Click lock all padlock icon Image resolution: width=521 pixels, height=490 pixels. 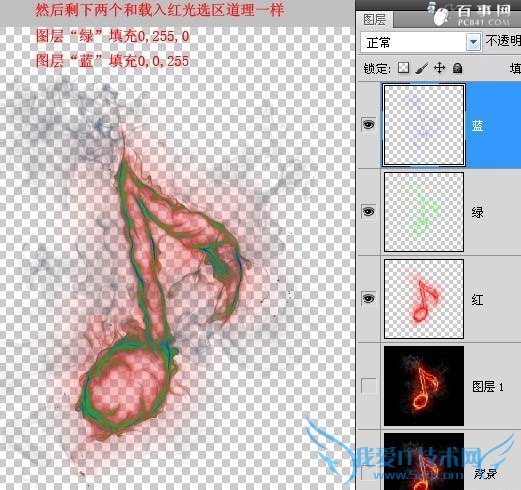458,68
